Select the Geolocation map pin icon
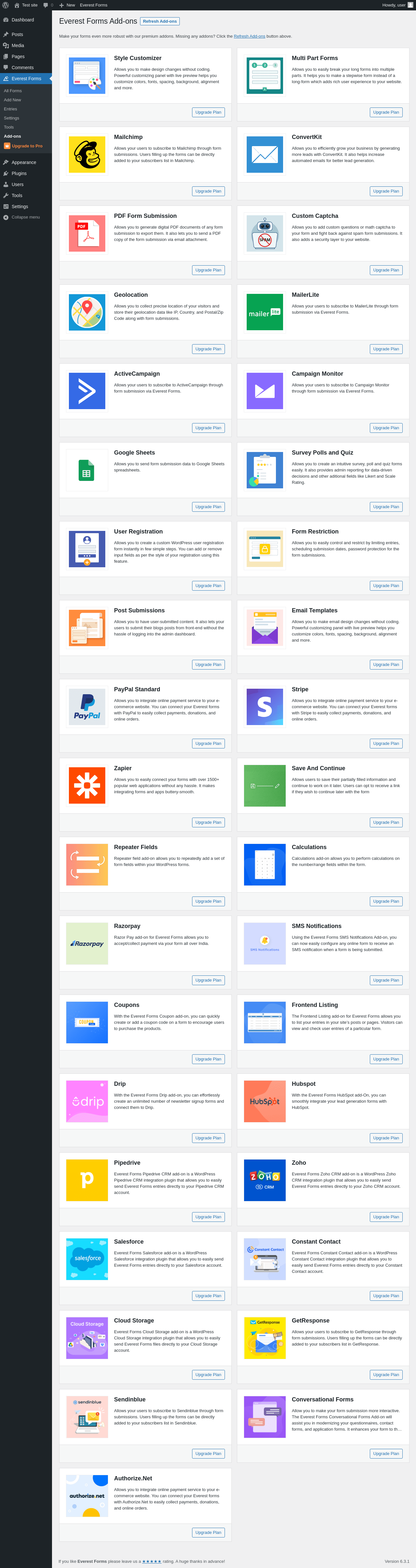This screenshot has height=1568, width=416. coord(87,312)
